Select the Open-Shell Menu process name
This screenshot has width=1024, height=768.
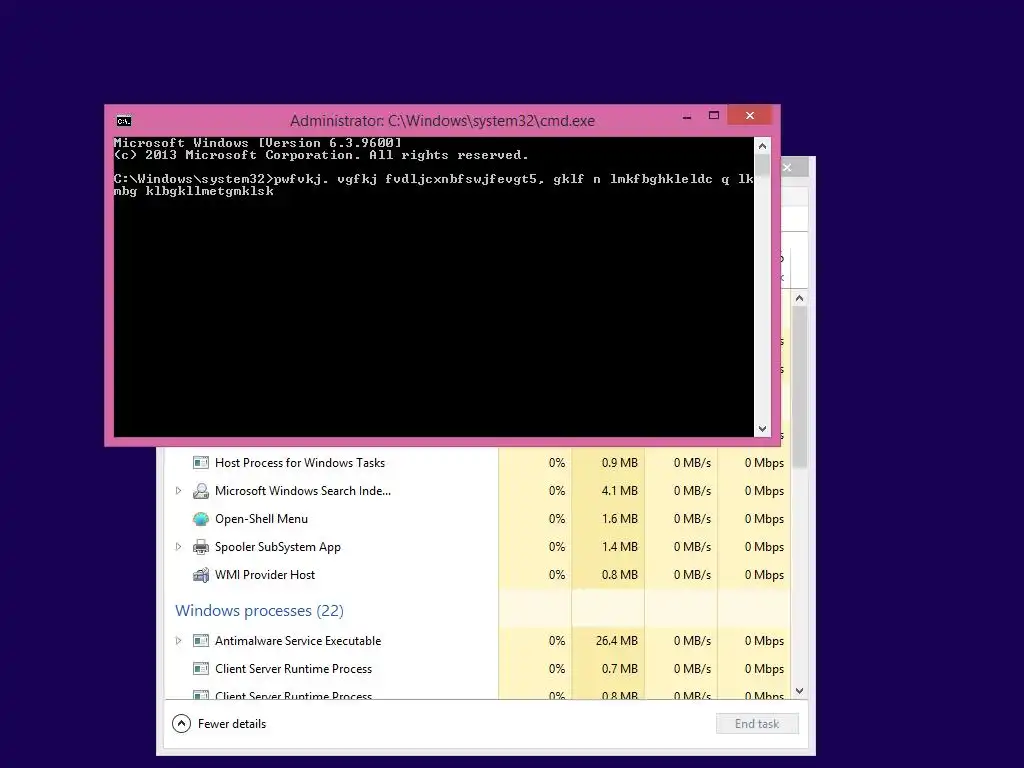[x=261, y=519]
